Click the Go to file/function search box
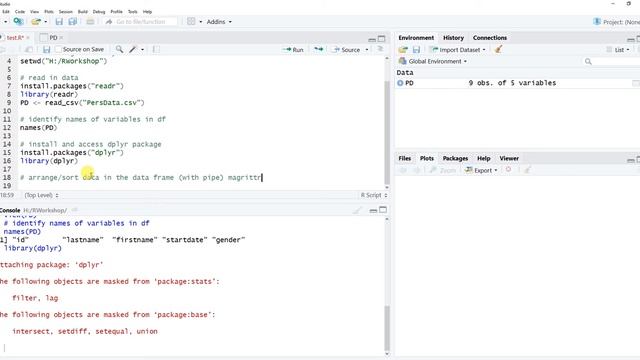Image resolution: width=640 pixels, height=360 pixels. coord(141,22)
